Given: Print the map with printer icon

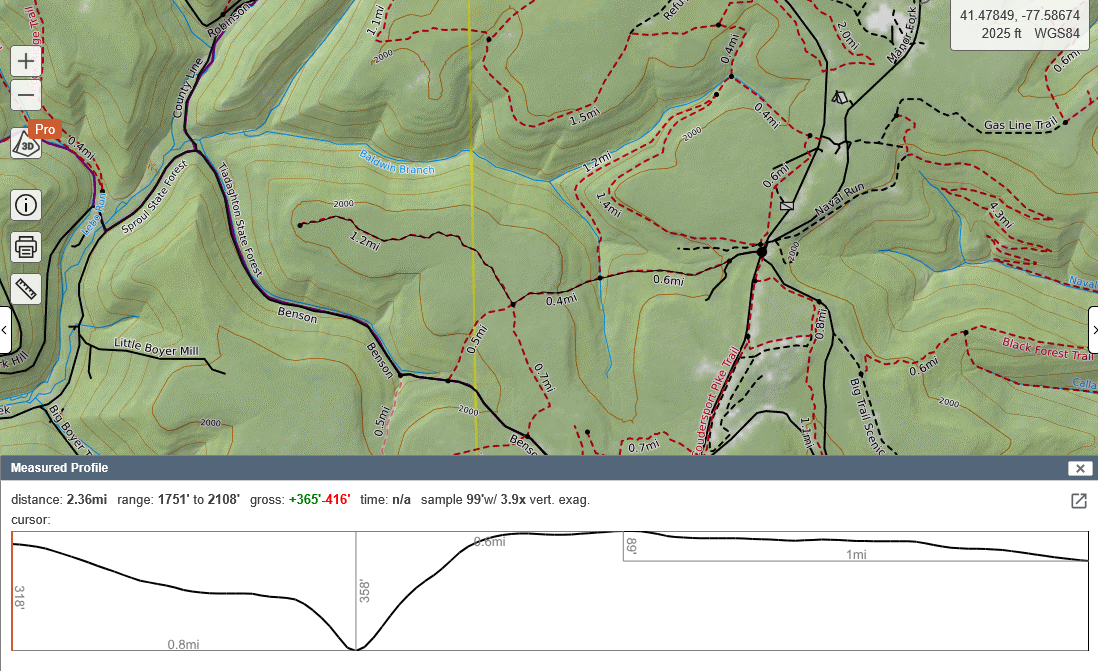Looking at the screenshot, I should 26,247.
